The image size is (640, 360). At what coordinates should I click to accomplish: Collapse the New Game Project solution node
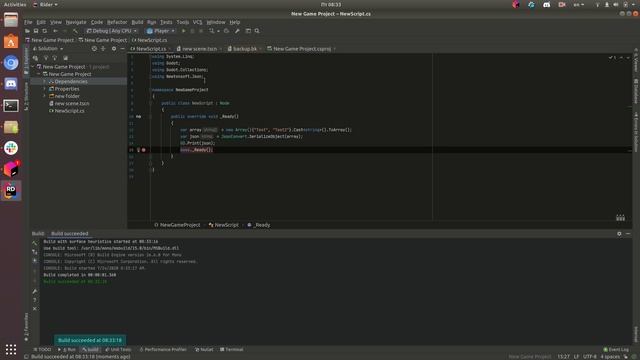coord(33,67)
